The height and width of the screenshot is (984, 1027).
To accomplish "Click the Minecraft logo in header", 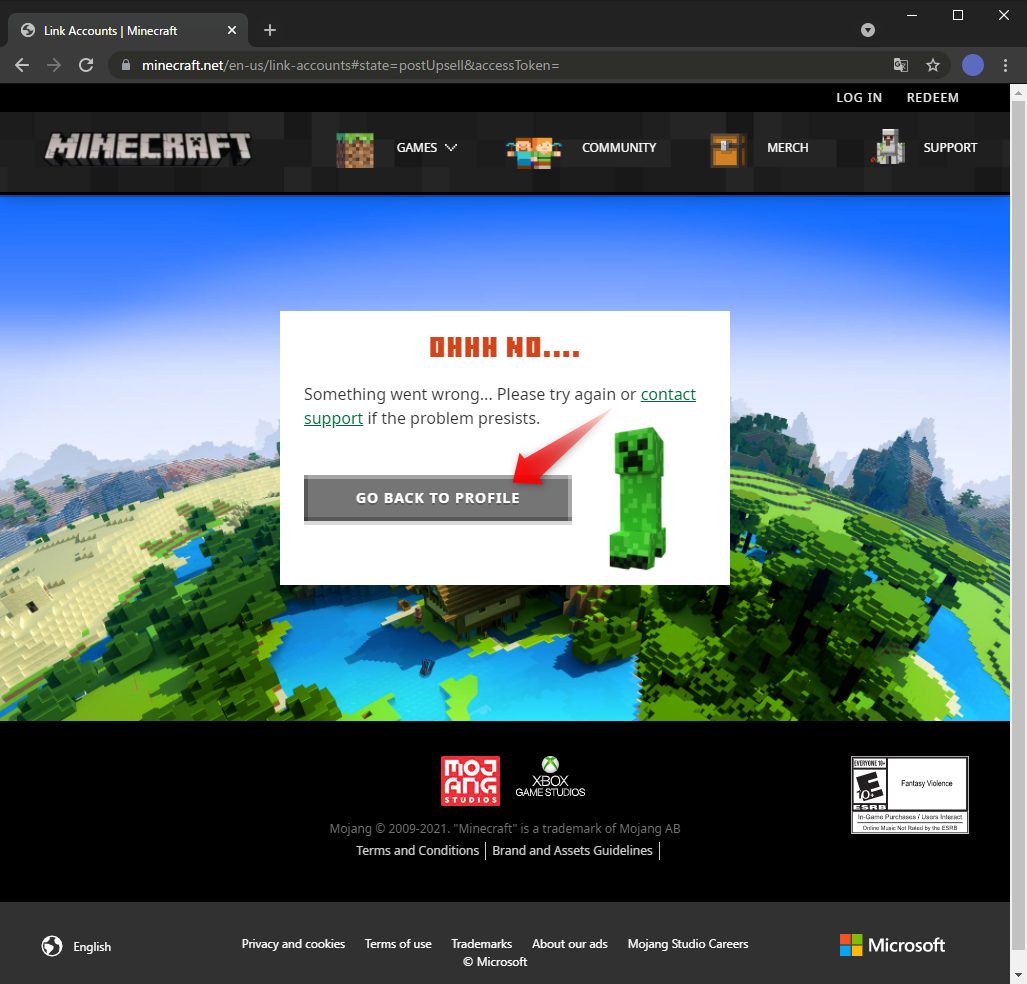I will (148, 148).
